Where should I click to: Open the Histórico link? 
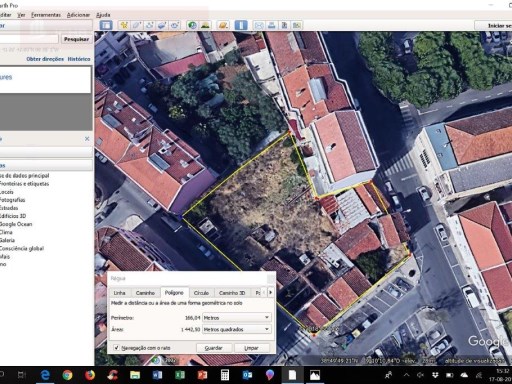(x=79, y=59)
